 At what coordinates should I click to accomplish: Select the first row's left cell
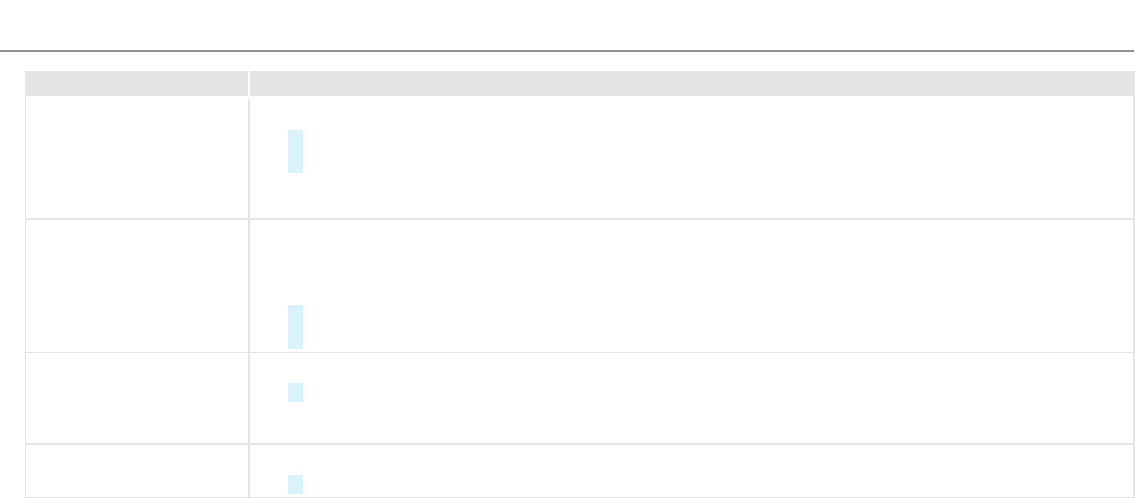click(x=136, y=157)
